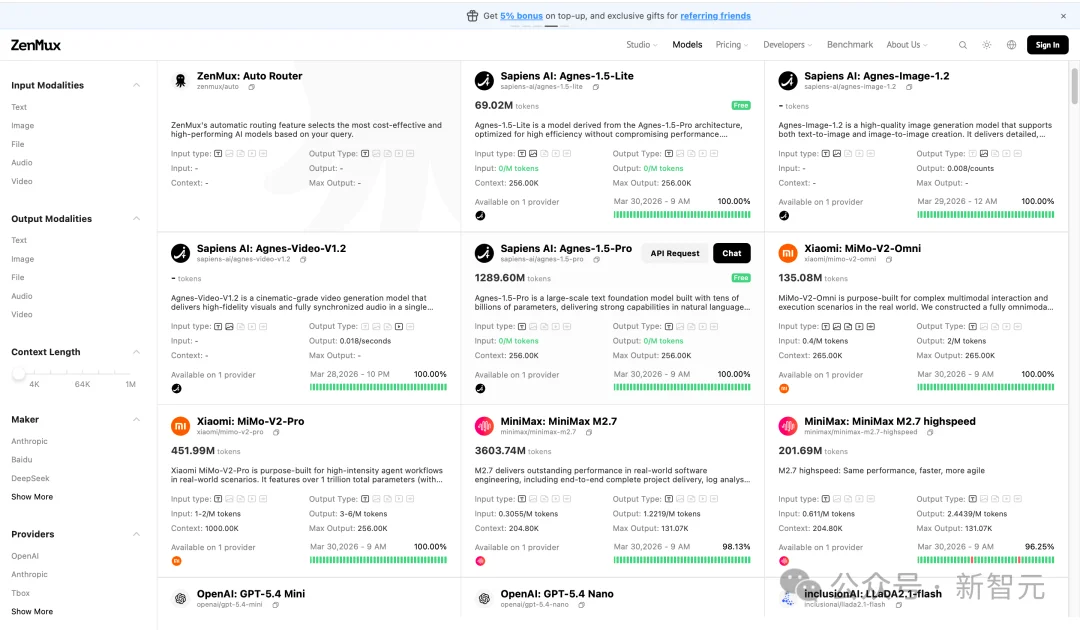Copy the zenmux/auto model slug
This screenshot has height=630, width=1080.
point(251,87)
